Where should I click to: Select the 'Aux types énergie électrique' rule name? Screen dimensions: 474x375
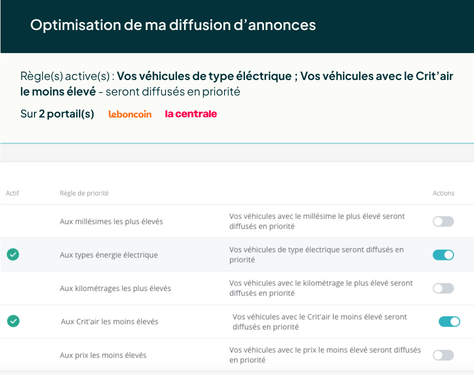click(109, 255)
